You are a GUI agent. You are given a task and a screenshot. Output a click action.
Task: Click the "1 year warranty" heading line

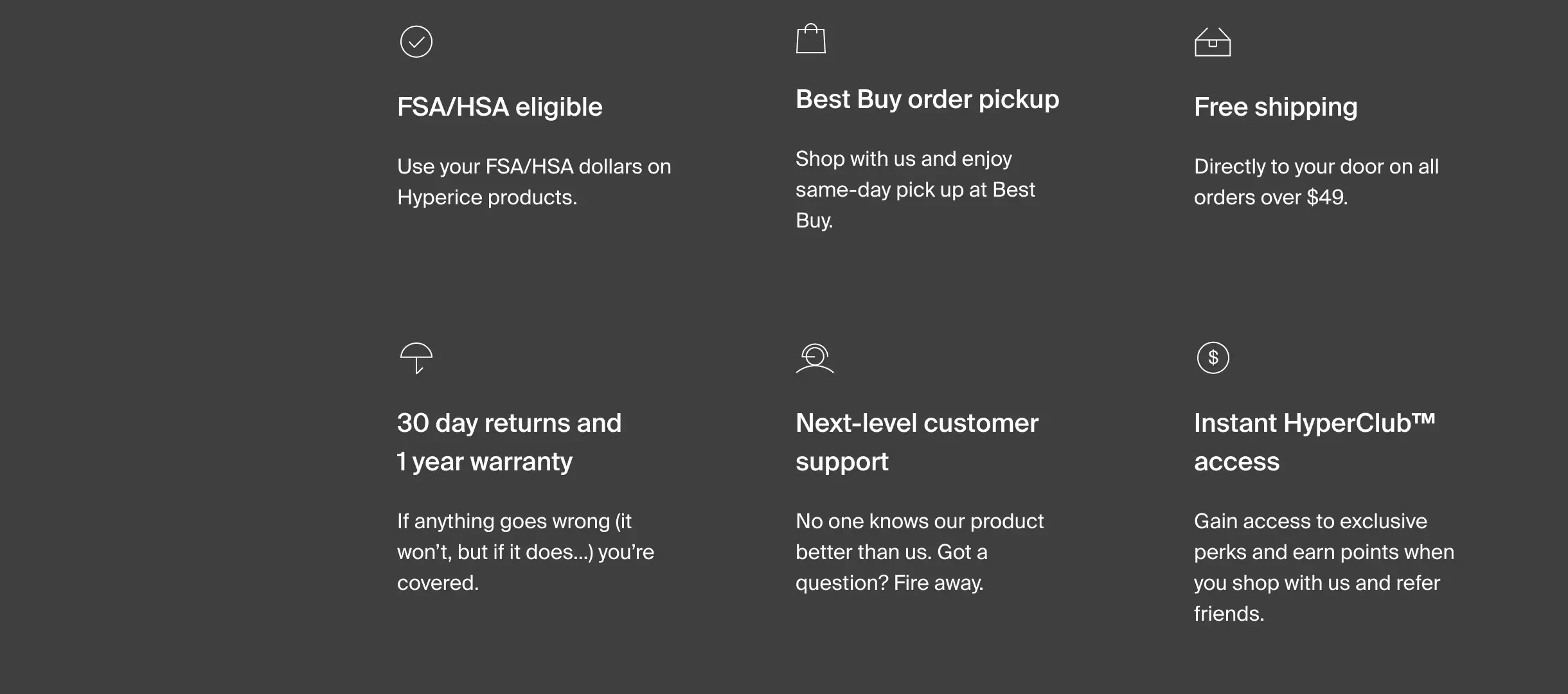pos(485,462)
